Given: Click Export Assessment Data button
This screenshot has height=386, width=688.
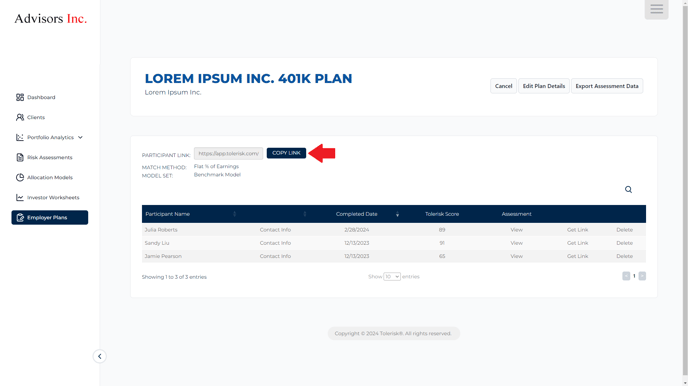Looking at the screenshot, I should pyautogui.click(x=607, y=86).
